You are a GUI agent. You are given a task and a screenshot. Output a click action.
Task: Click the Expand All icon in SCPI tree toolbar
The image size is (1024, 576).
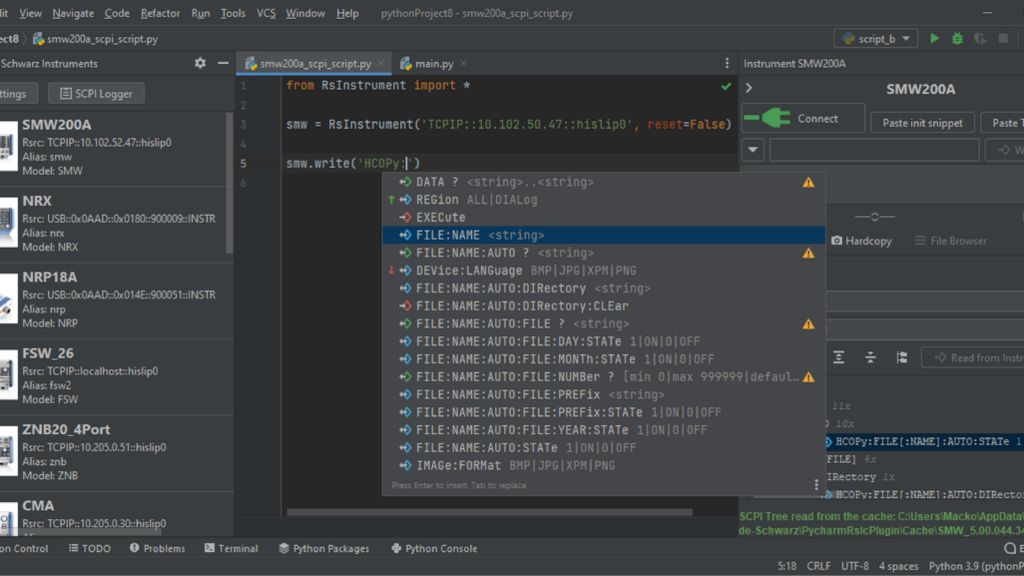click(839, 357)
